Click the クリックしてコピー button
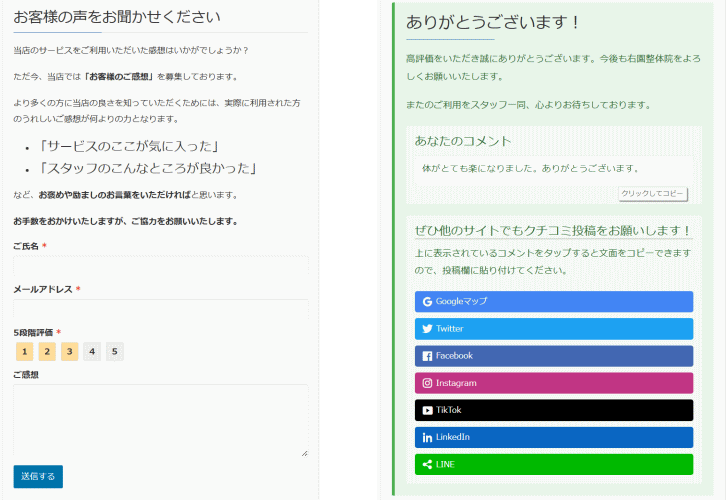Screen dimensions: 726x500 click(652, 194)
